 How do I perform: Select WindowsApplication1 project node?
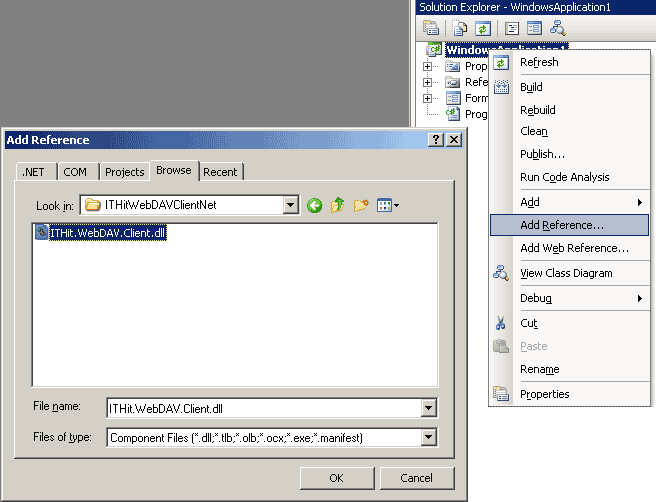506,50
